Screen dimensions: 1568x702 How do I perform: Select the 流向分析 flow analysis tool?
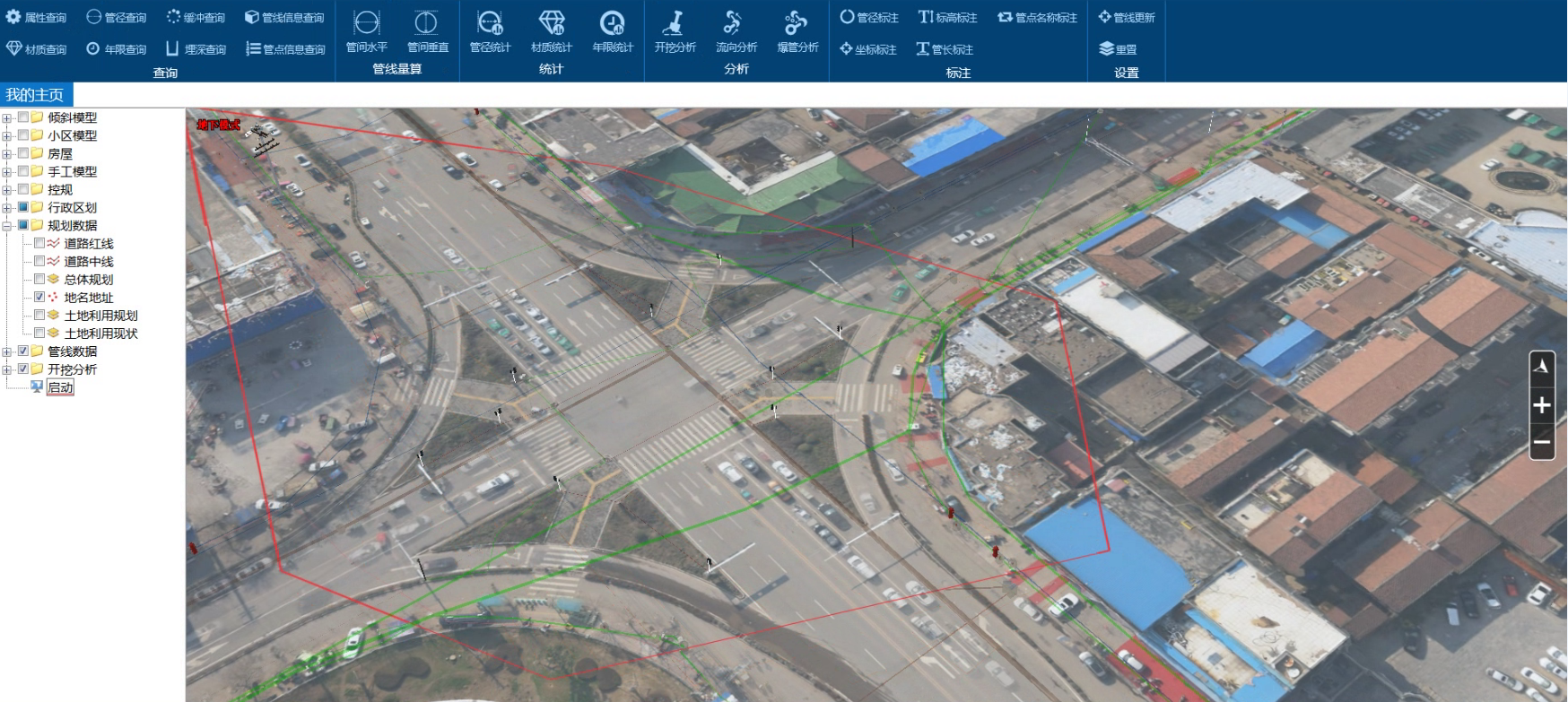[x=736, y=31]
